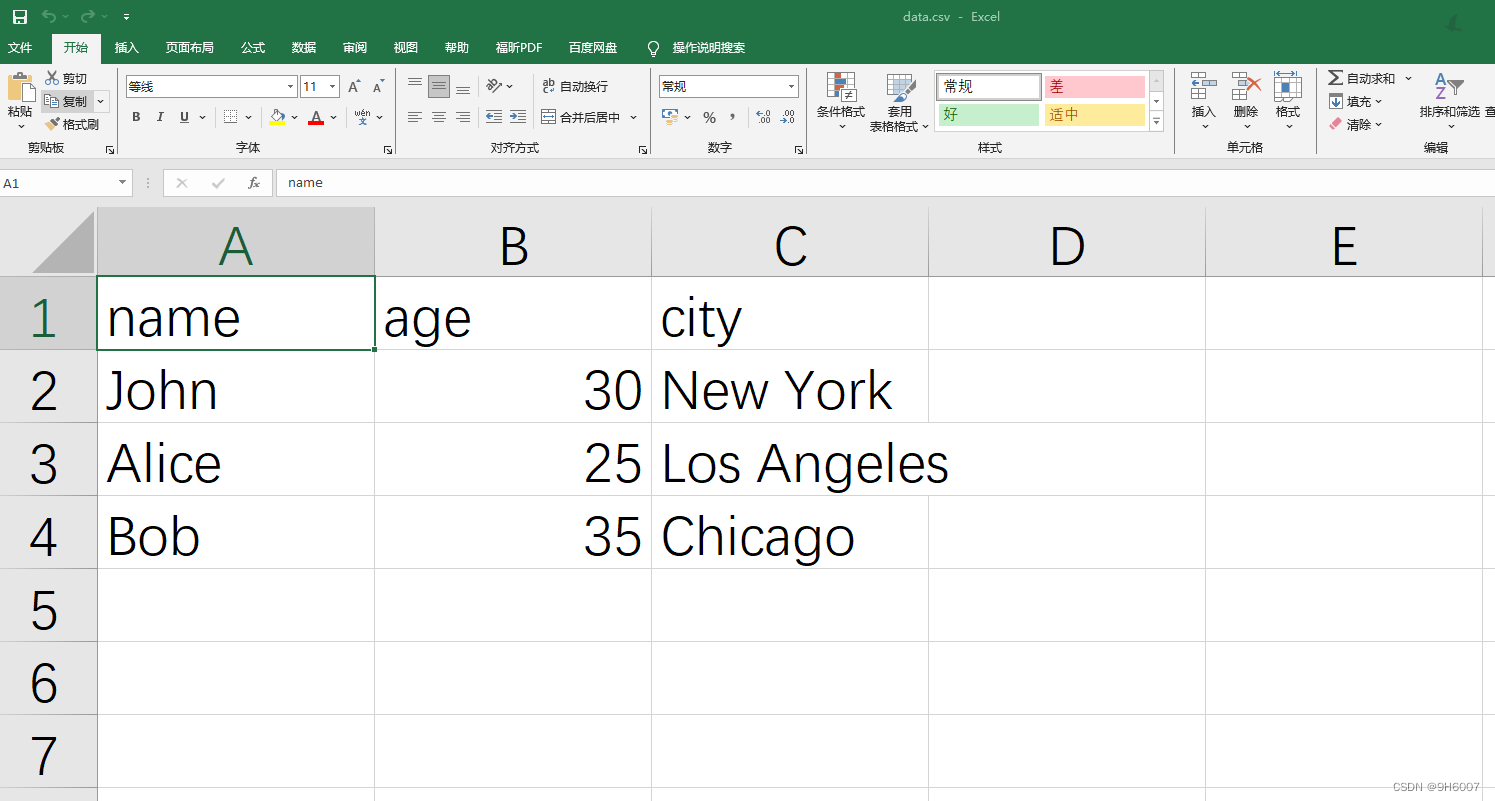Apply the Bad (差) cell style
This screenshot has height=801, width=1495.
[x=1095, y=87]
